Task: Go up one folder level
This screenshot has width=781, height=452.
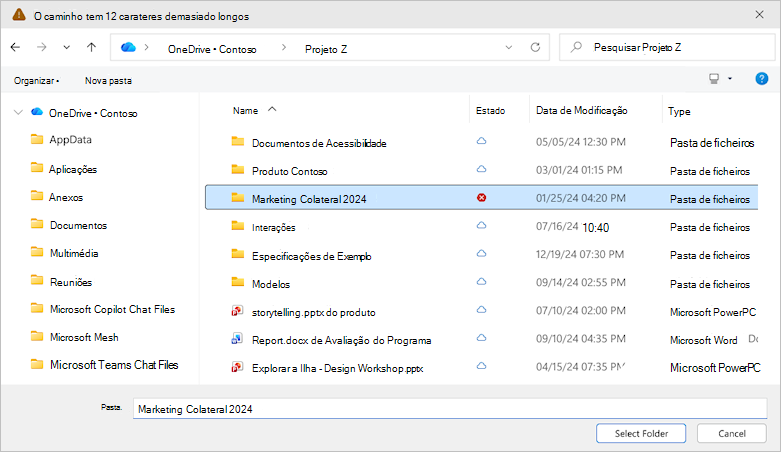Action: tap(91, 47)
